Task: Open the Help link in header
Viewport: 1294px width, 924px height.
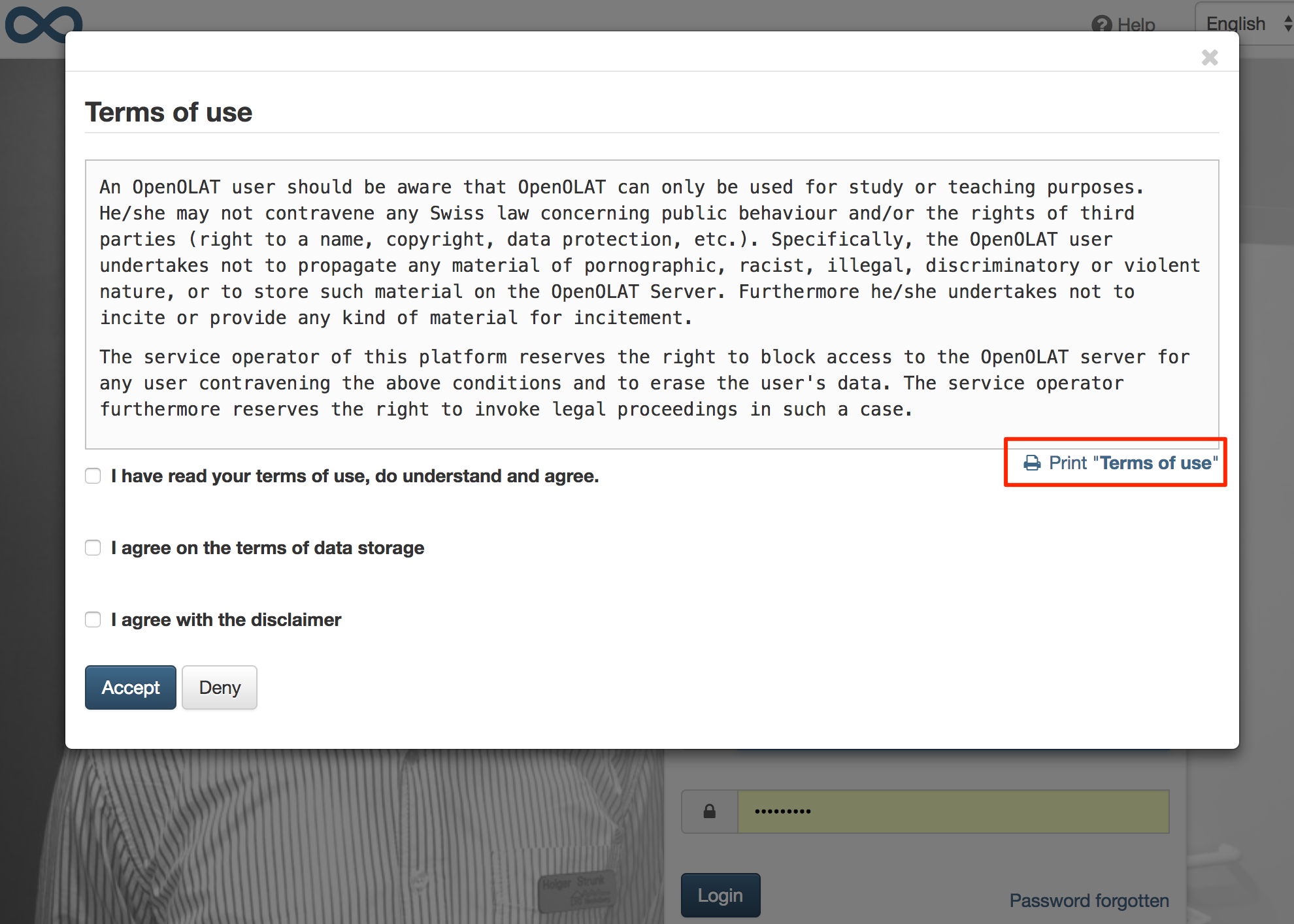Action: (x=1123, y=25)
